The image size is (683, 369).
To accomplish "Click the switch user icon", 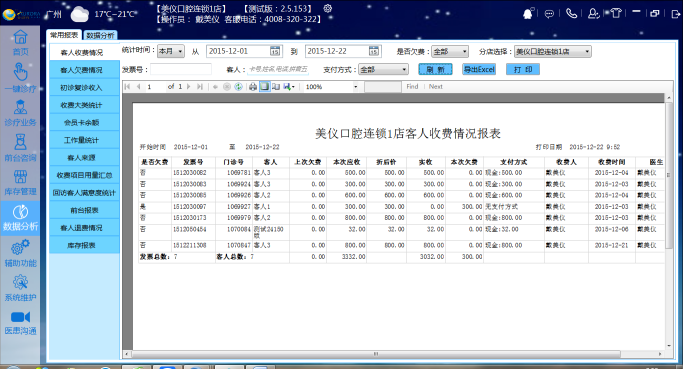I will [593, 14].
